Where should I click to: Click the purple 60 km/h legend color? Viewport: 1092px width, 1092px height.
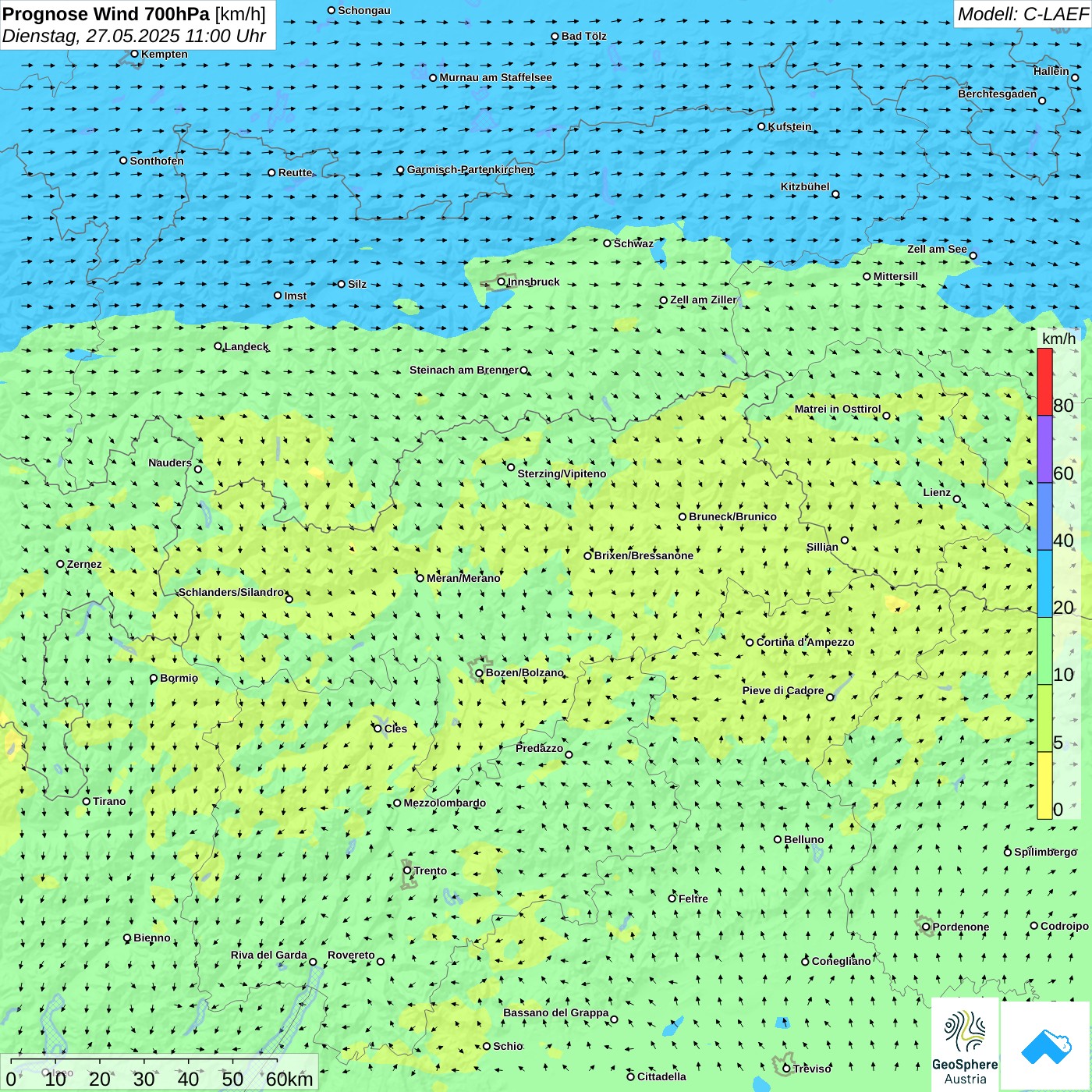1044,449
